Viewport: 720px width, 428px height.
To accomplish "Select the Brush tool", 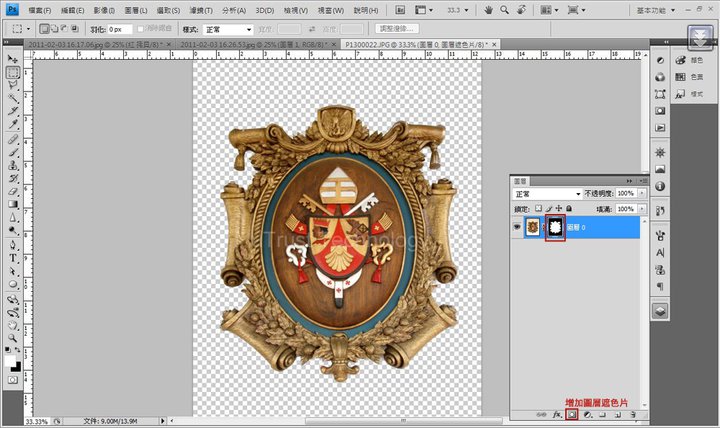I will [x=13, y=152].
